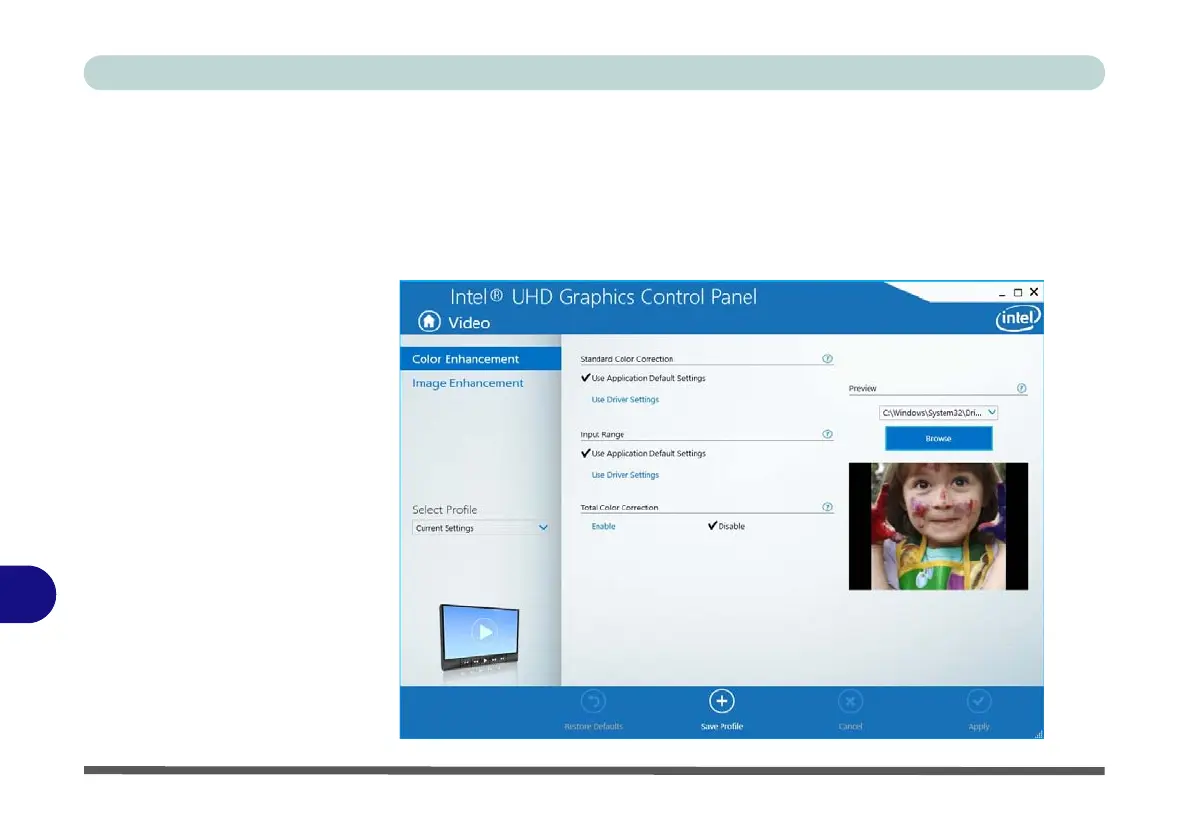This screenshot has width=1190, height=838.
Task: Click the Home icon beside Video
Action: click(429, 322)
